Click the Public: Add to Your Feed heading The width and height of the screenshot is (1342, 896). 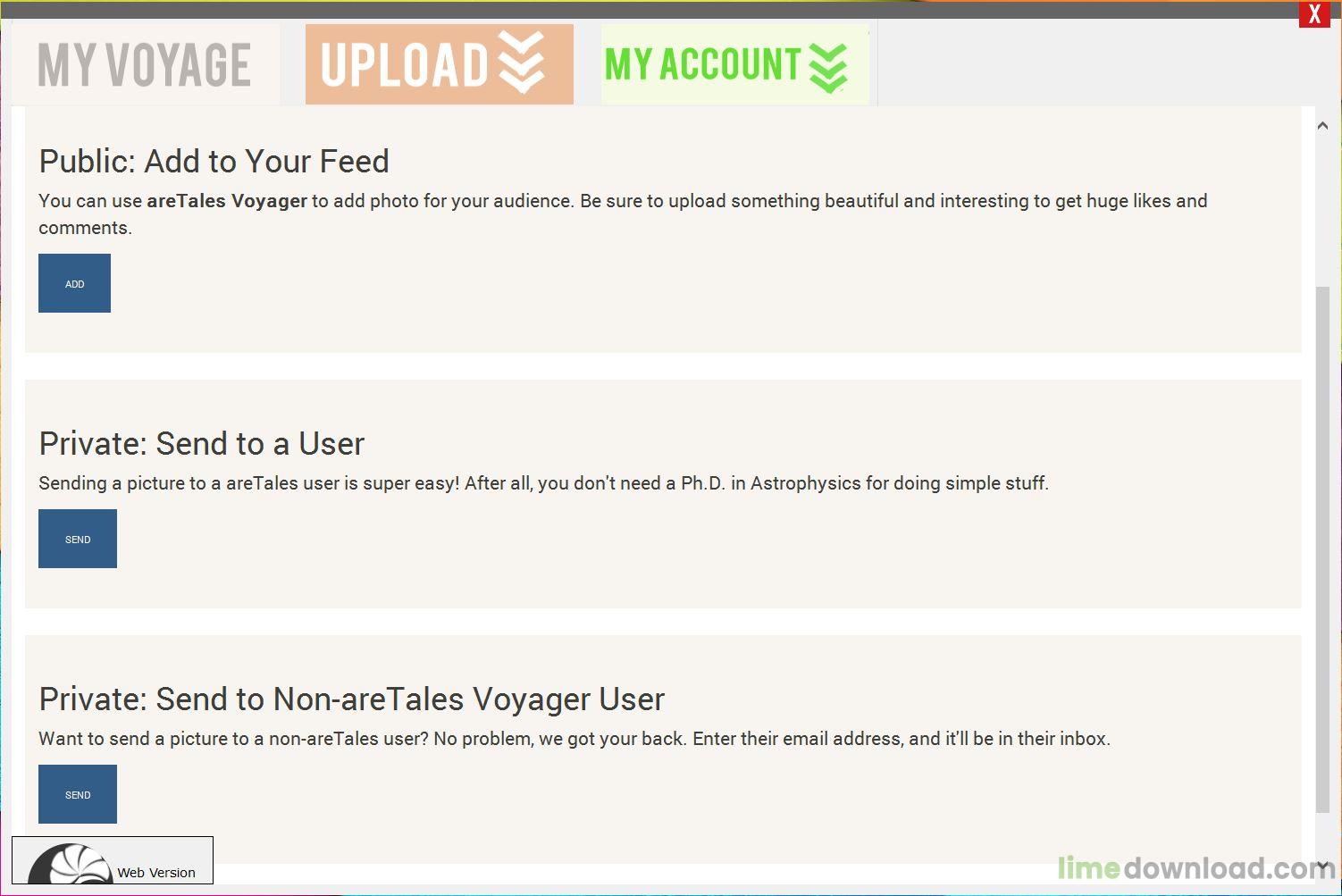(214, 162)
